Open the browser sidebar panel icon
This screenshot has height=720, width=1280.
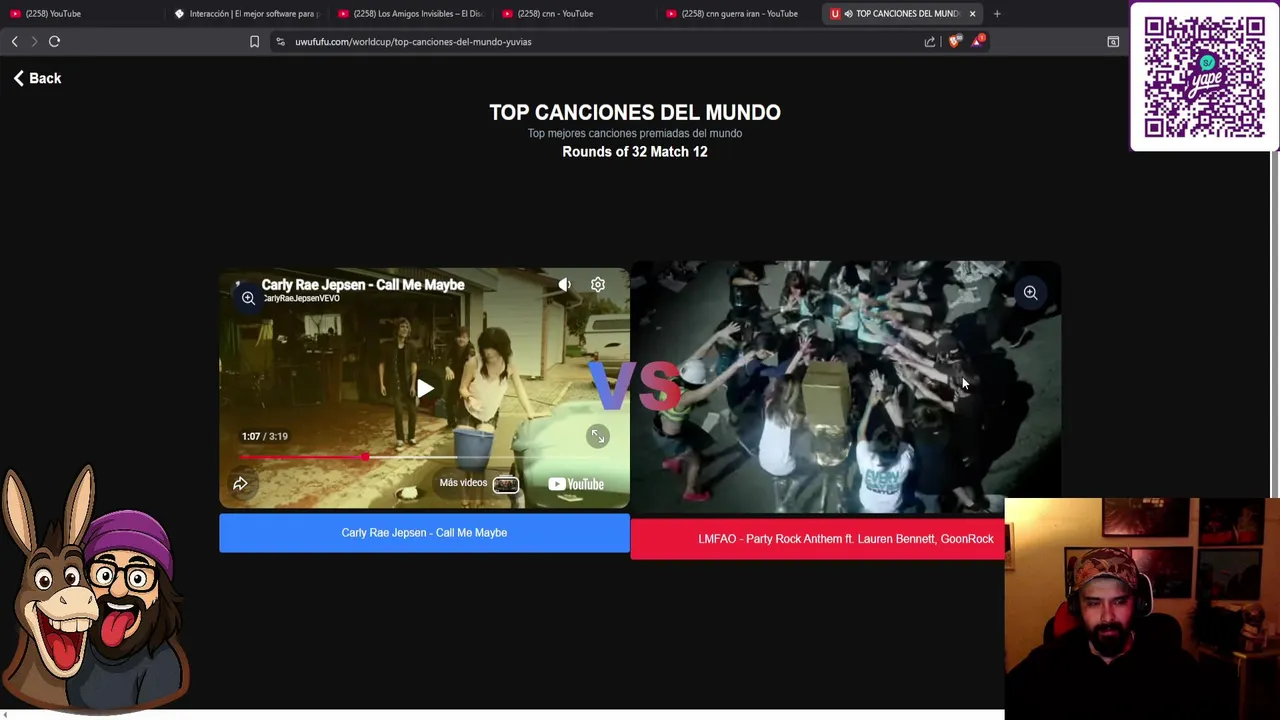(1113, 42)
